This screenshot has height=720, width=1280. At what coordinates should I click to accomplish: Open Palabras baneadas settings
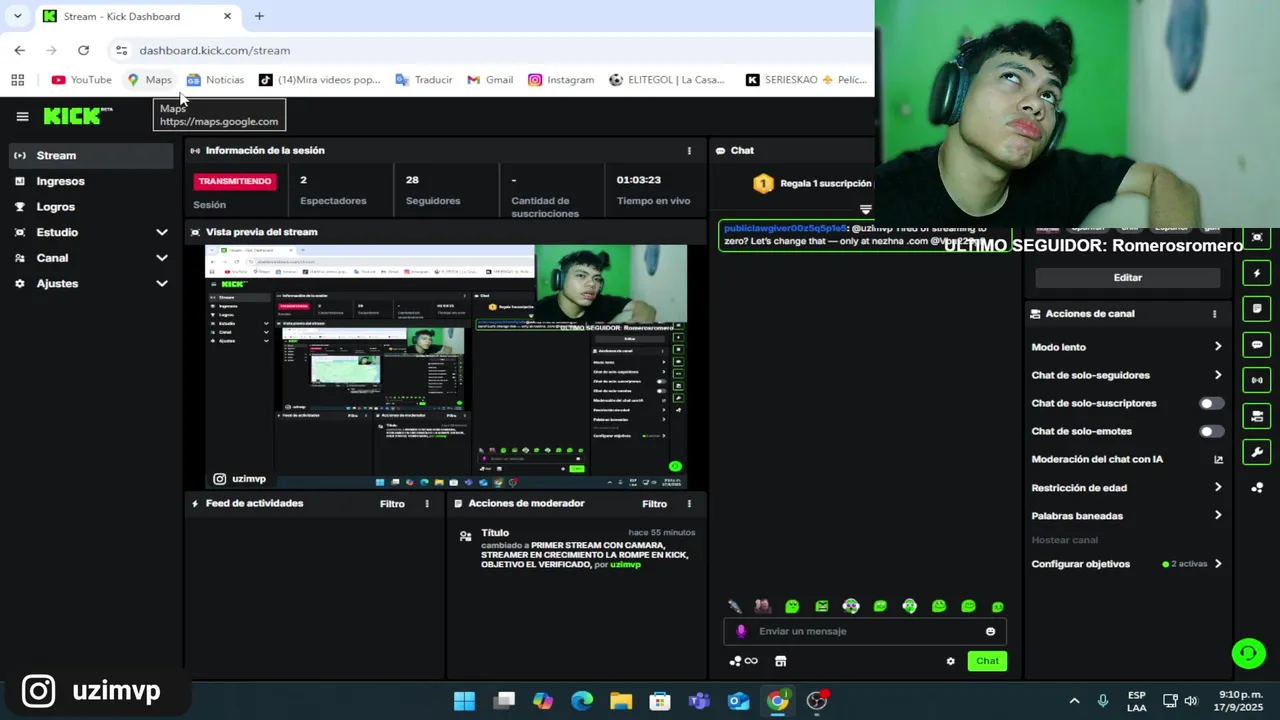(1127, 516)
